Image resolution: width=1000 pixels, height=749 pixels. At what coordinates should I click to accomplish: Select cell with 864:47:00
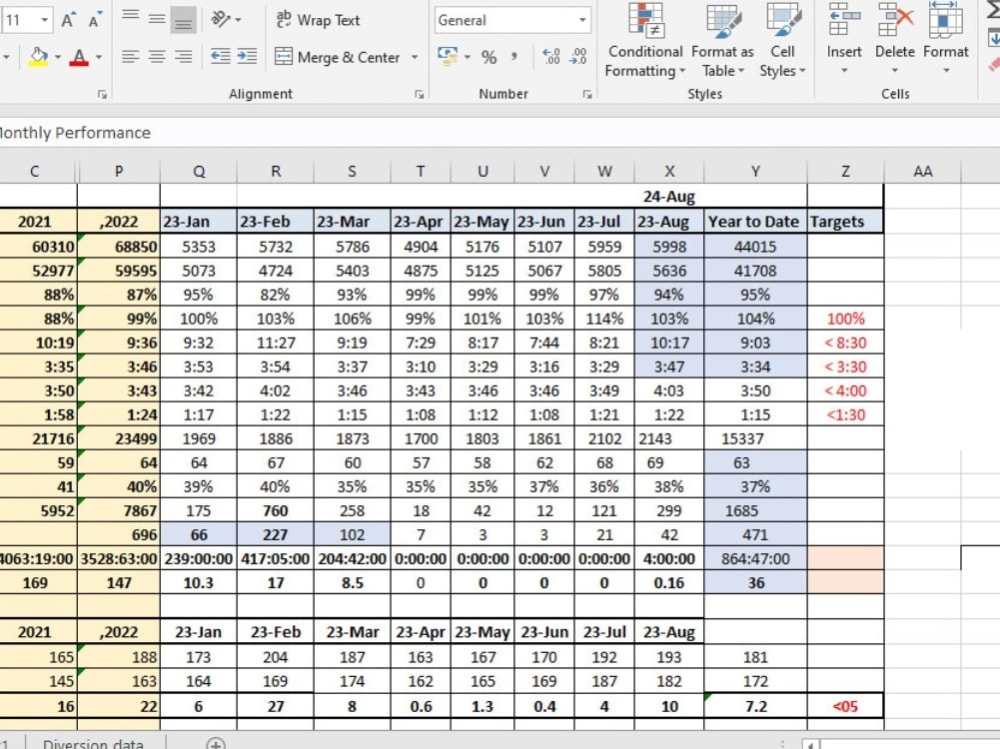tap(755, 558)
